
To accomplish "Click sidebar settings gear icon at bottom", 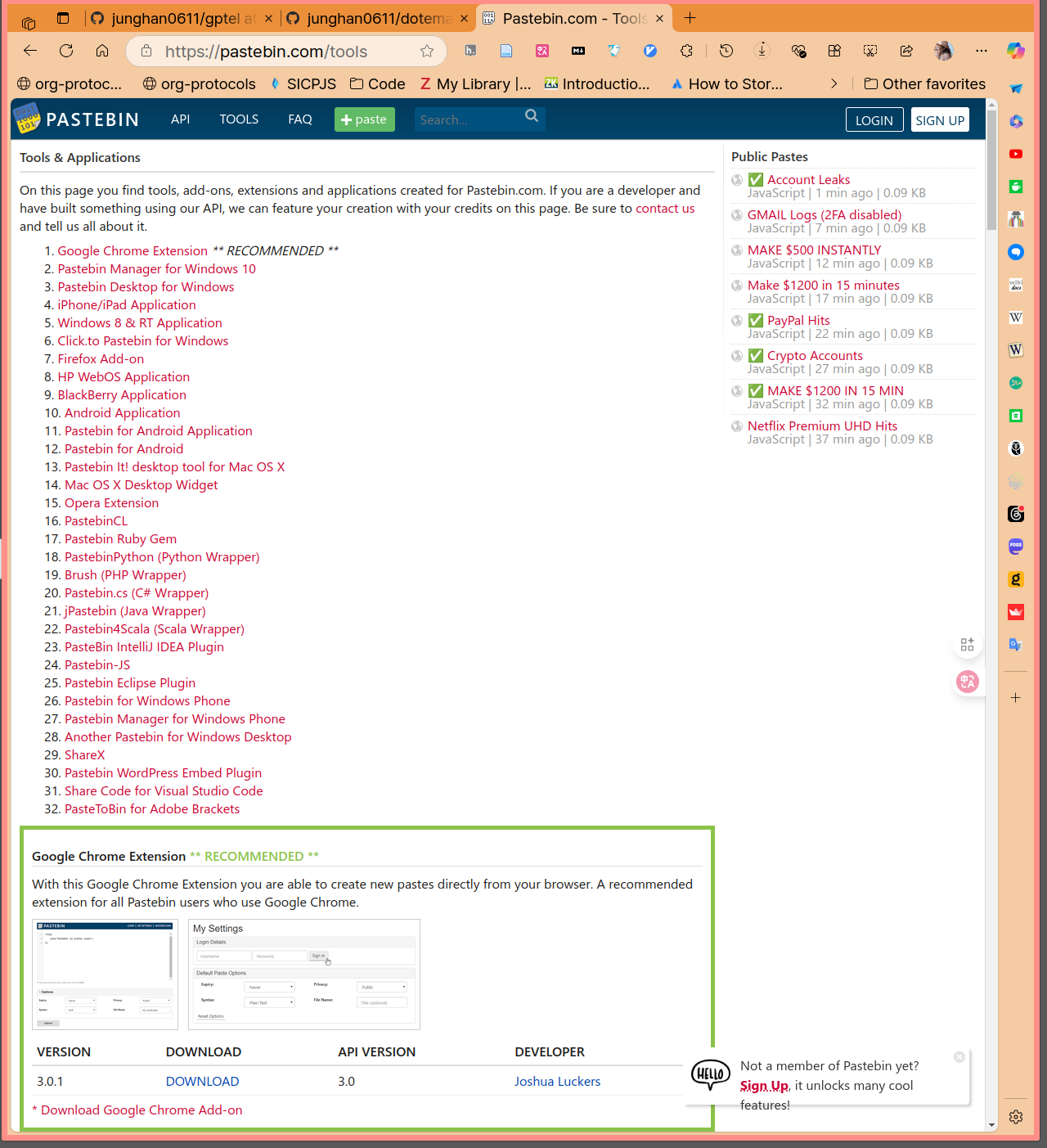I will coord(1016,1117).
